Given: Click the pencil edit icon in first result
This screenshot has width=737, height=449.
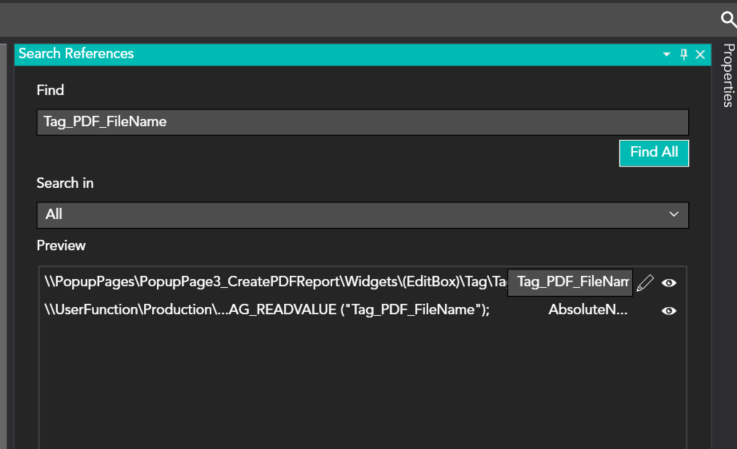Looking at the screenshot, I should 645,283.
